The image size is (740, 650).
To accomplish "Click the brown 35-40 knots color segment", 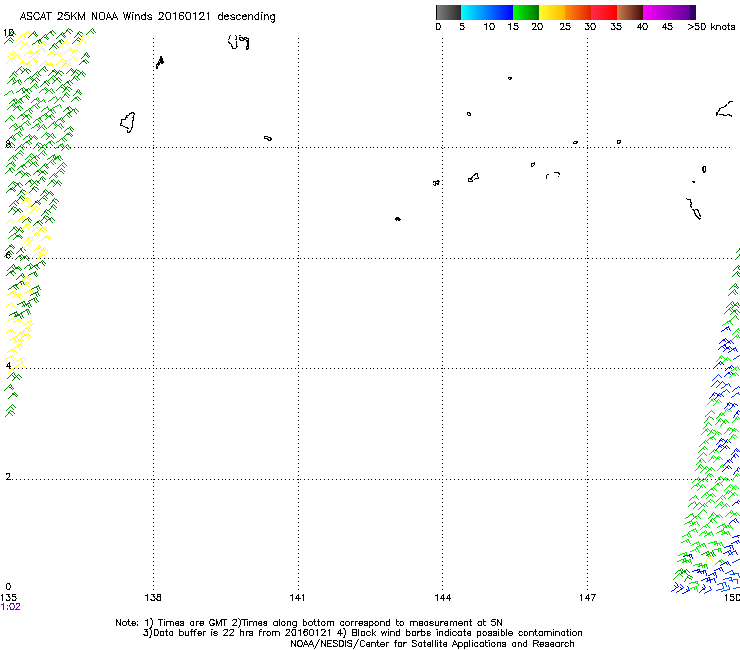I will [630, 12].
